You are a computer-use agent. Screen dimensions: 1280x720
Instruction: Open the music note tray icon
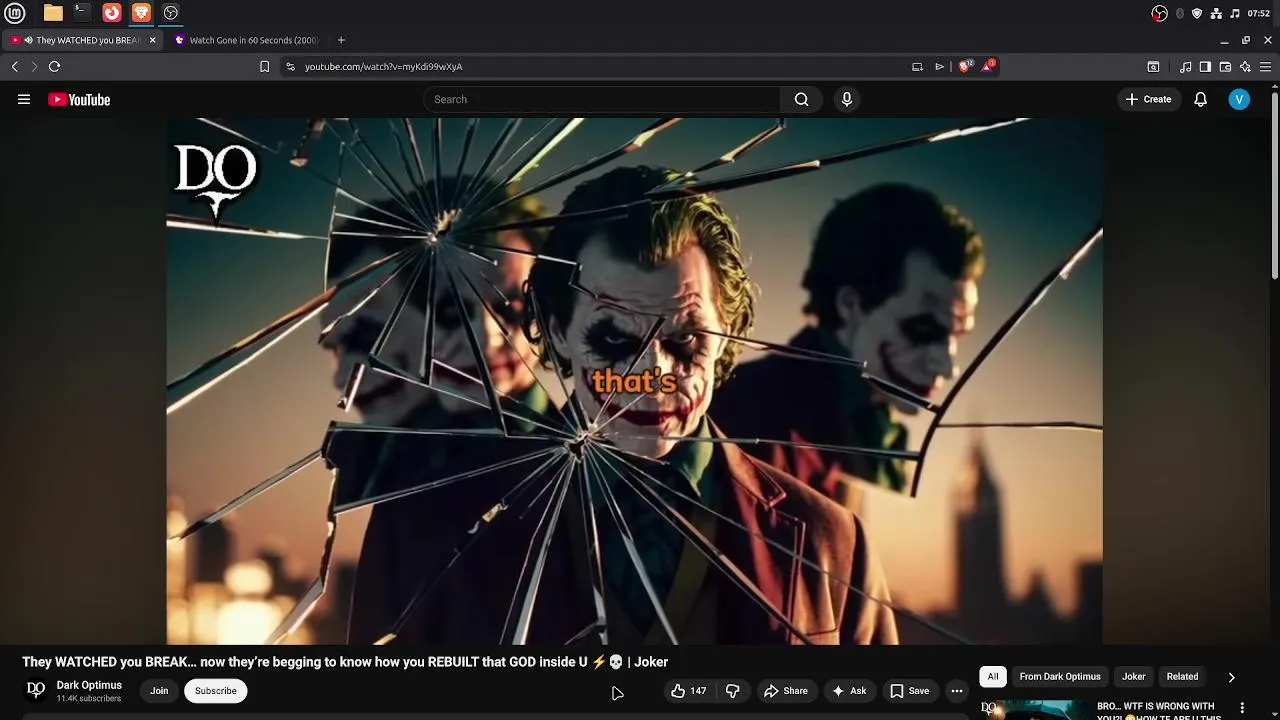[1235, 13]
